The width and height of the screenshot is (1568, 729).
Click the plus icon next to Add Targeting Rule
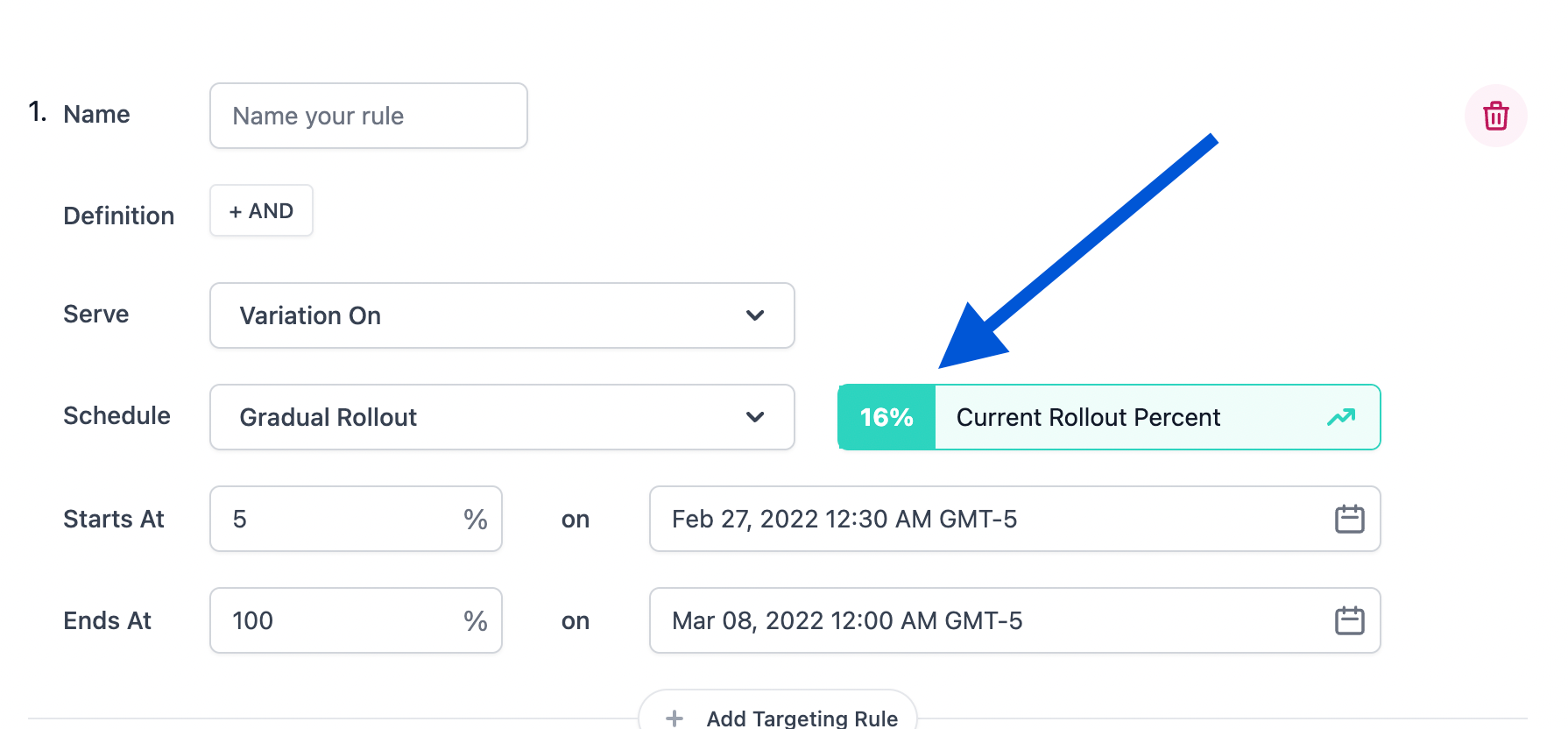click(674, 717)
